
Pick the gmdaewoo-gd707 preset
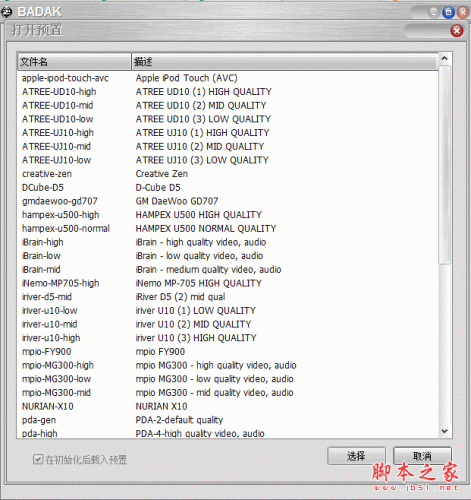tap(60, 201)
